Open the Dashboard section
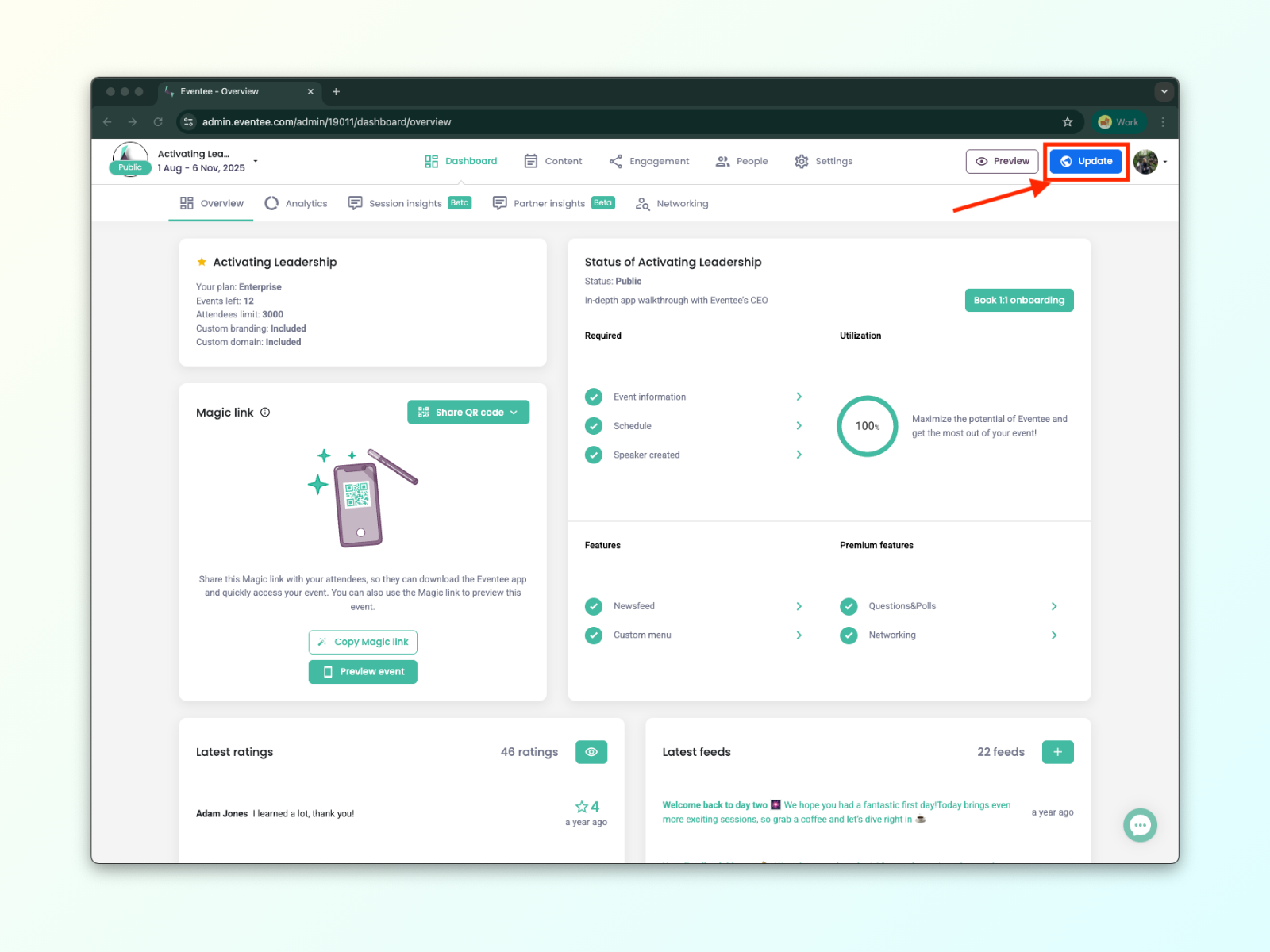The image size is (1270, 952). 461,161
